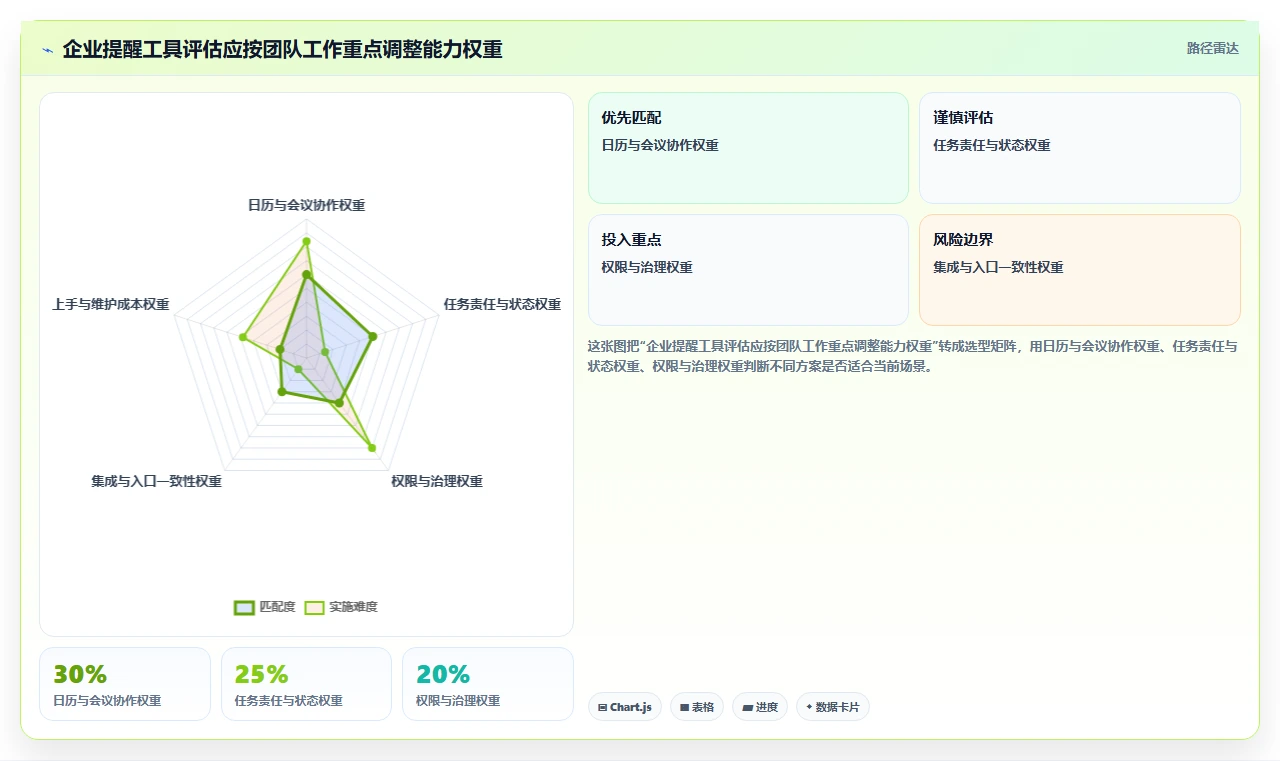Click 集成与入口一致性权重 radar axis label
The image size is (1280, 761).
(156, 481)
